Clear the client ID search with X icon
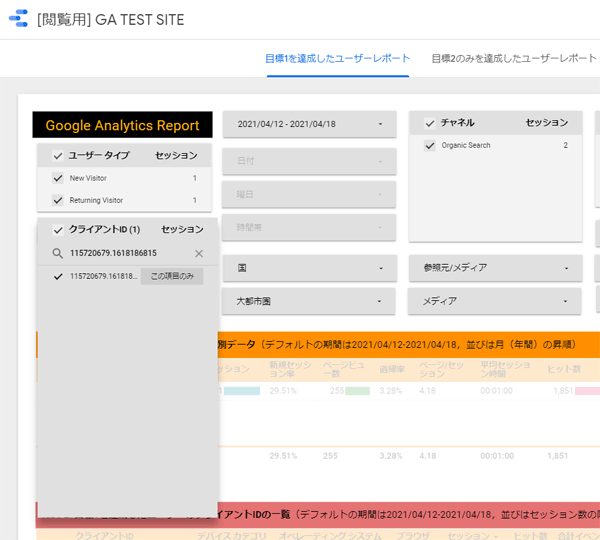The height and width of the screenshot is (540, 600). click(x=199, y=253)
